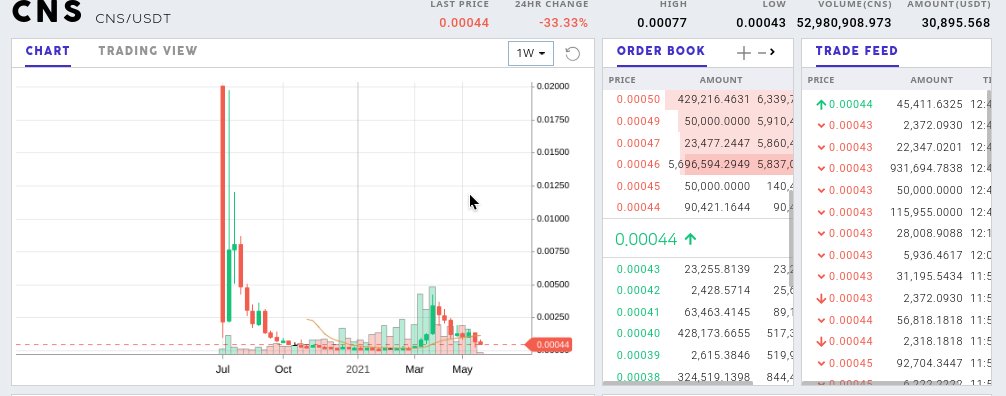1006x396 pixels.
Task: Click red down chevron on 931,694.7838 trade row
Action: (x=821, y=169)
